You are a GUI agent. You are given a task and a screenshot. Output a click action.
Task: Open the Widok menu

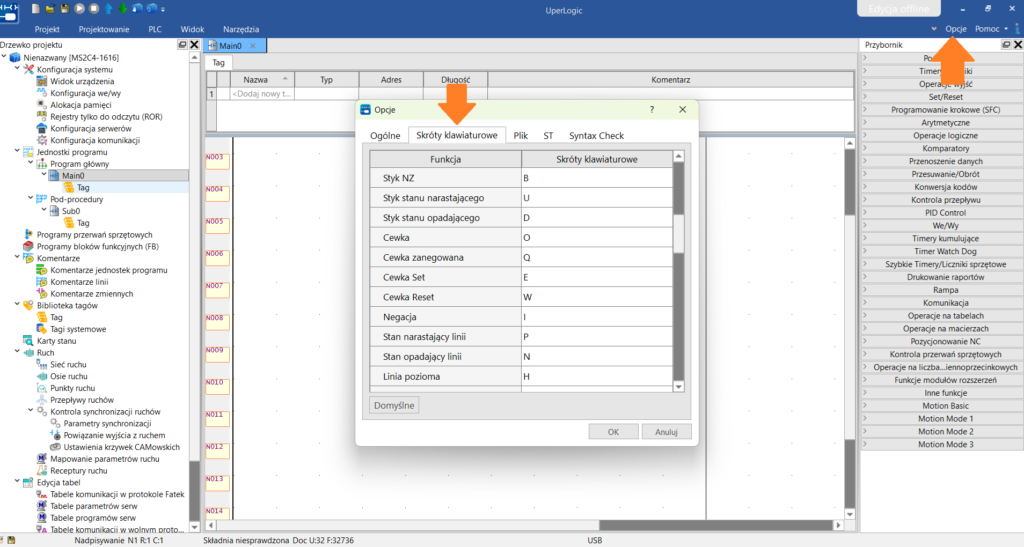point(192,29)
